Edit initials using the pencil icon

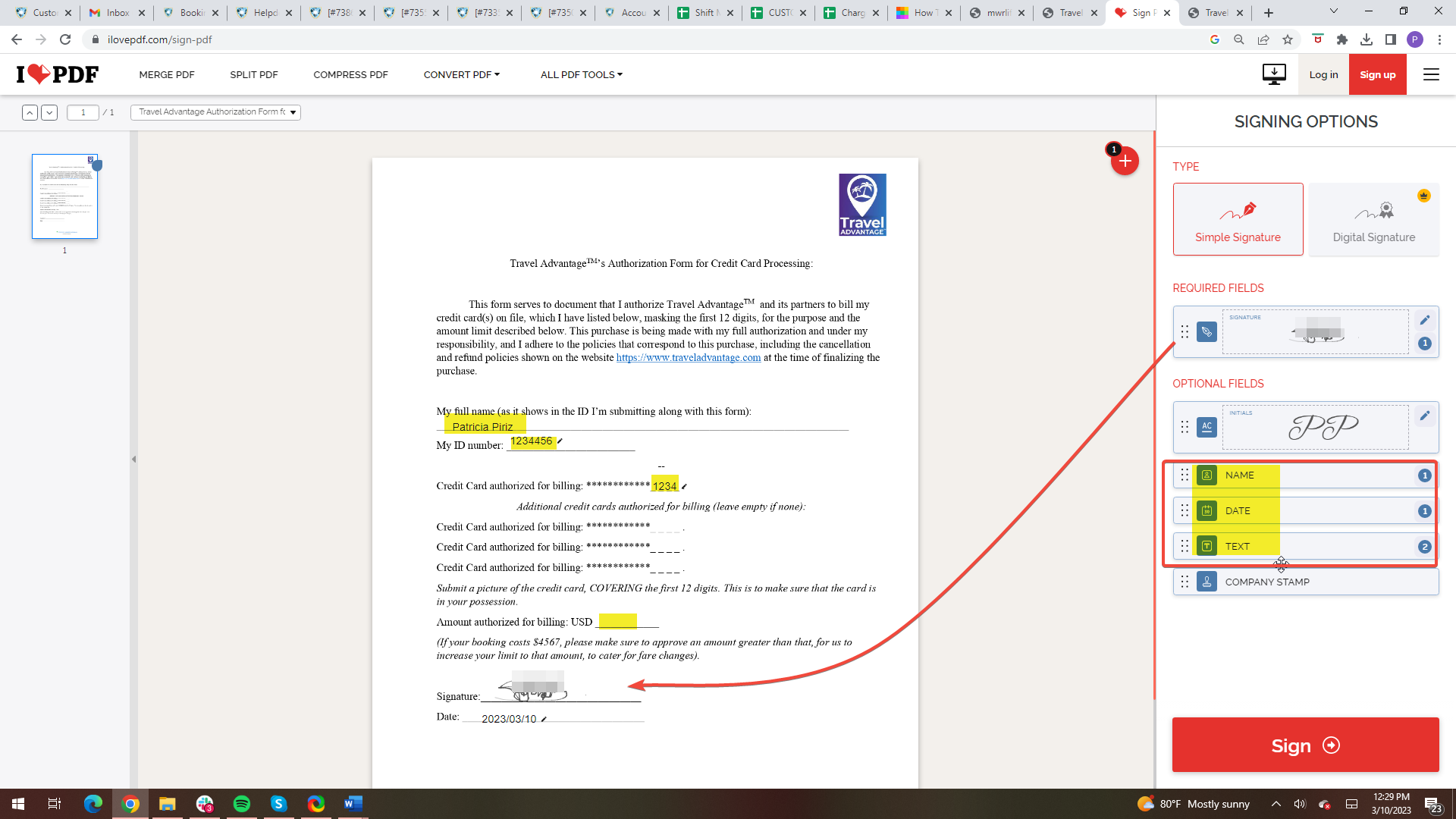(x=1424, y=416)
